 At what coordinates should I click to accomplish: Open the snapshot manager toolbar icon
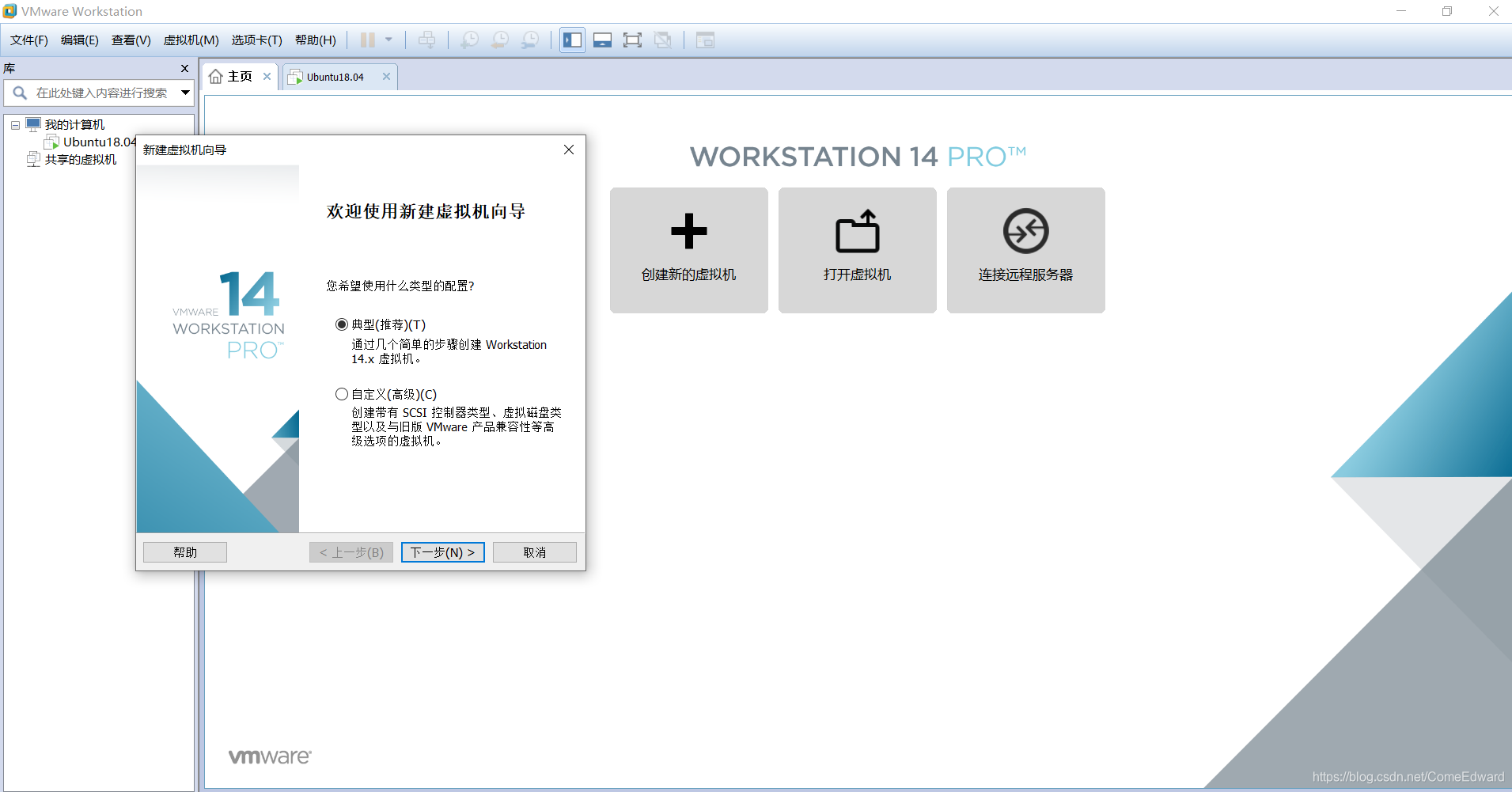(x=530, y=40)
